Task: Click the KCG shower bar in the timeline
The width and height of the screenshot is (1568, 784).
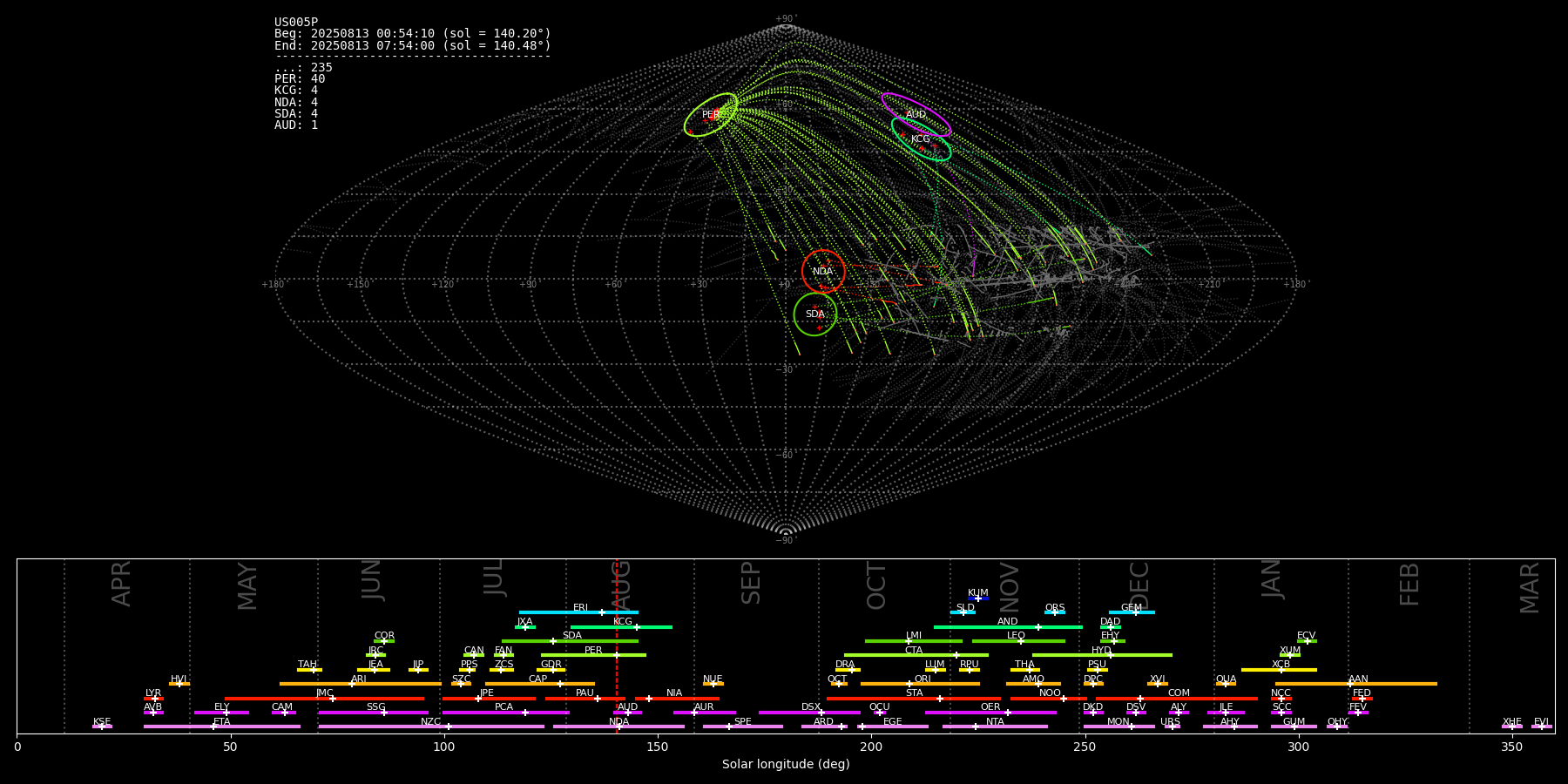Action: coord(621,627)
